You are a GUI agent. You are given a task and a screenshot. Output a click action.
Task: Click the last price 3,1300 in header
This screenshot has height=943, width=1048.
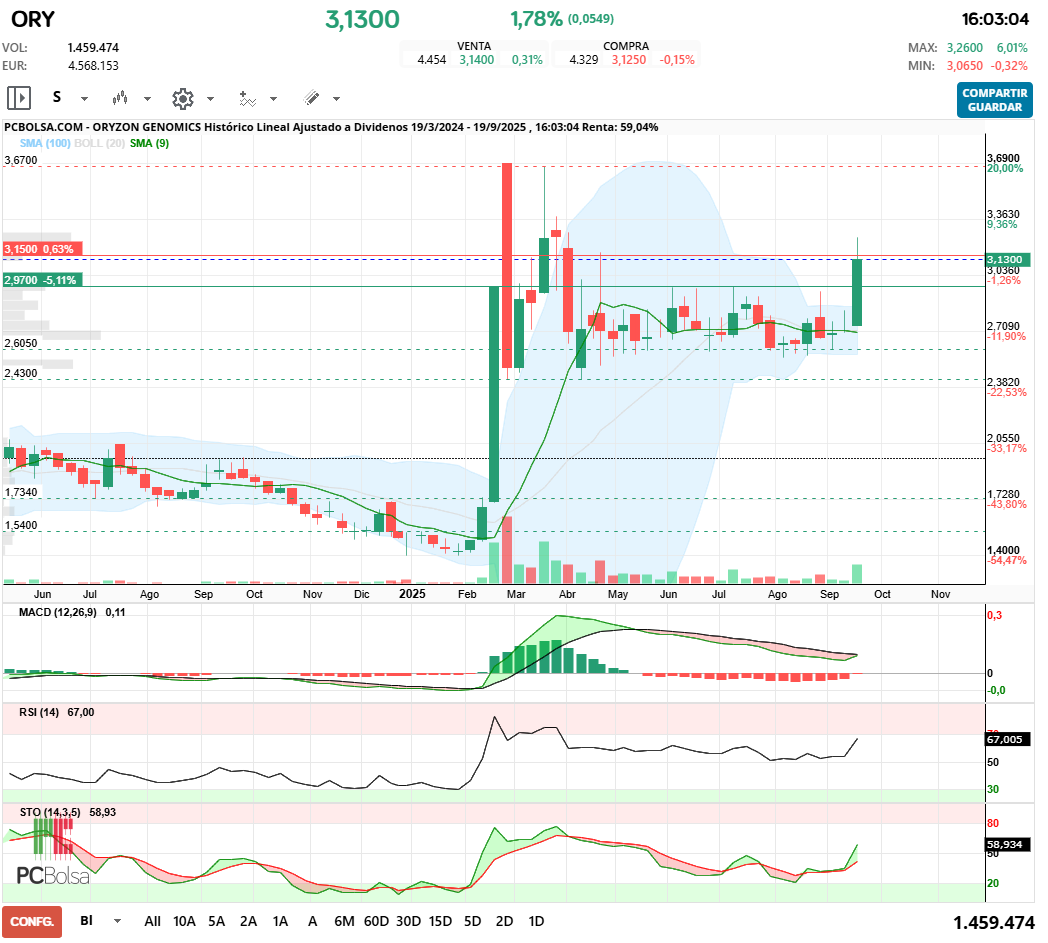362,19
